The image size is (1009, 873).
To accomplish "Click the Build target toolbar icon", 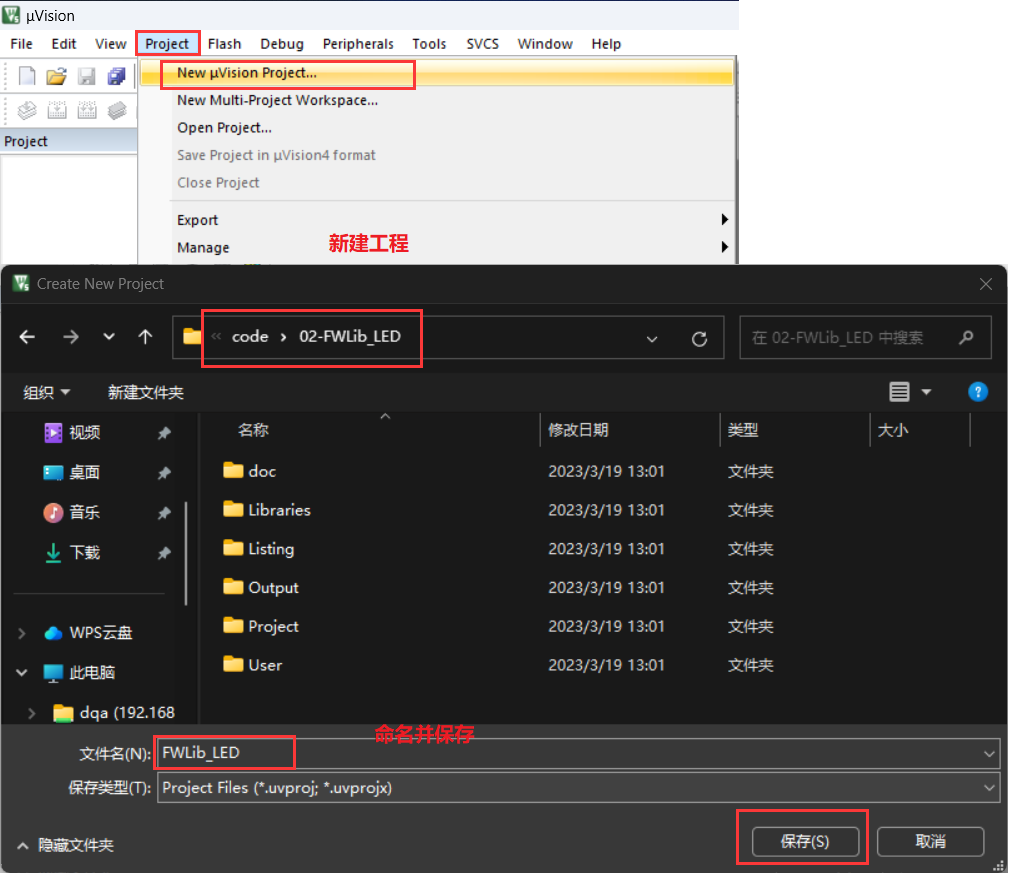I will point(57,110).
